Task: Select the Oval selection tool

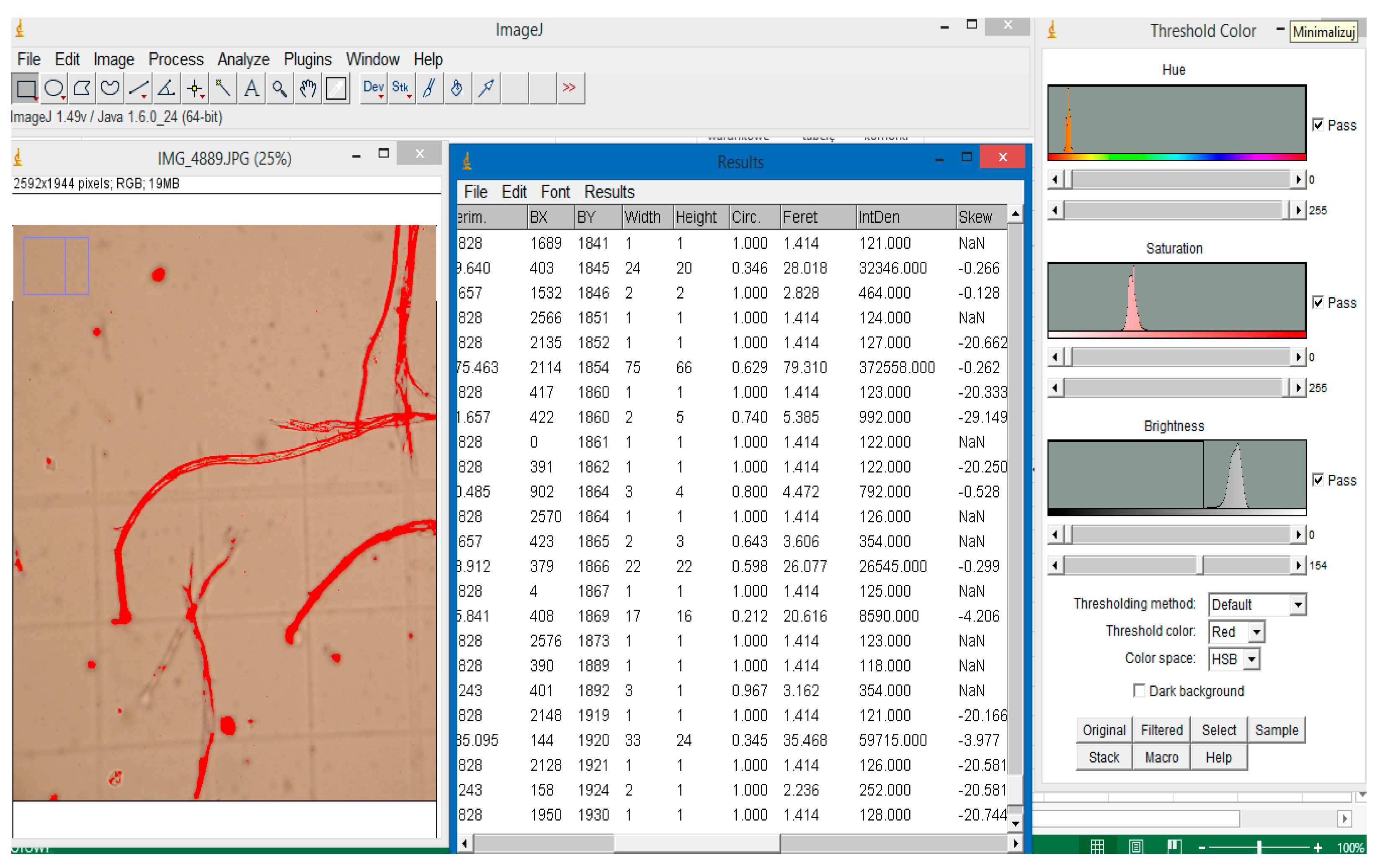Action: (x=54, y=89)
